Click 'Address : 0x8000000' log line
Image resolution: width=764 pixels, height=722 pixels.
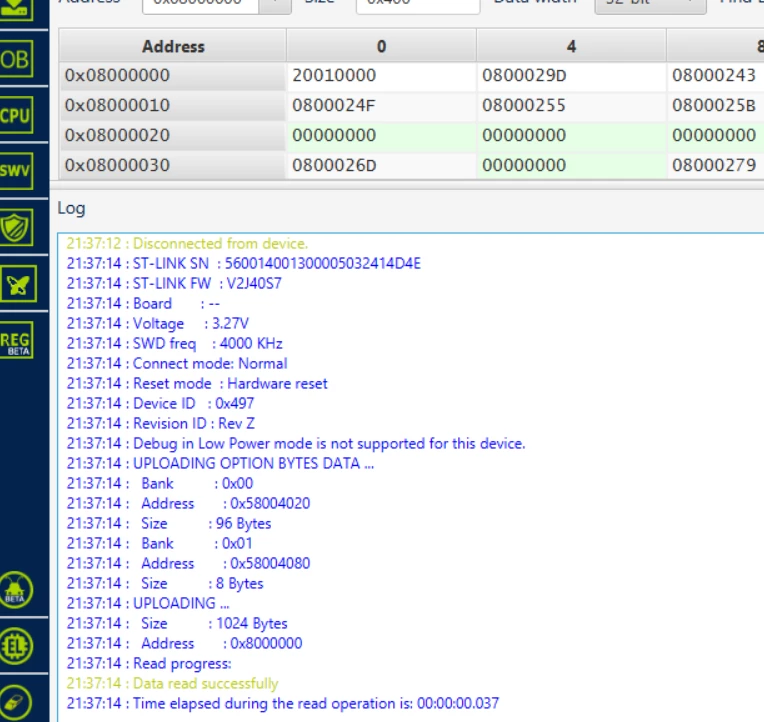(x=184, y=643)
